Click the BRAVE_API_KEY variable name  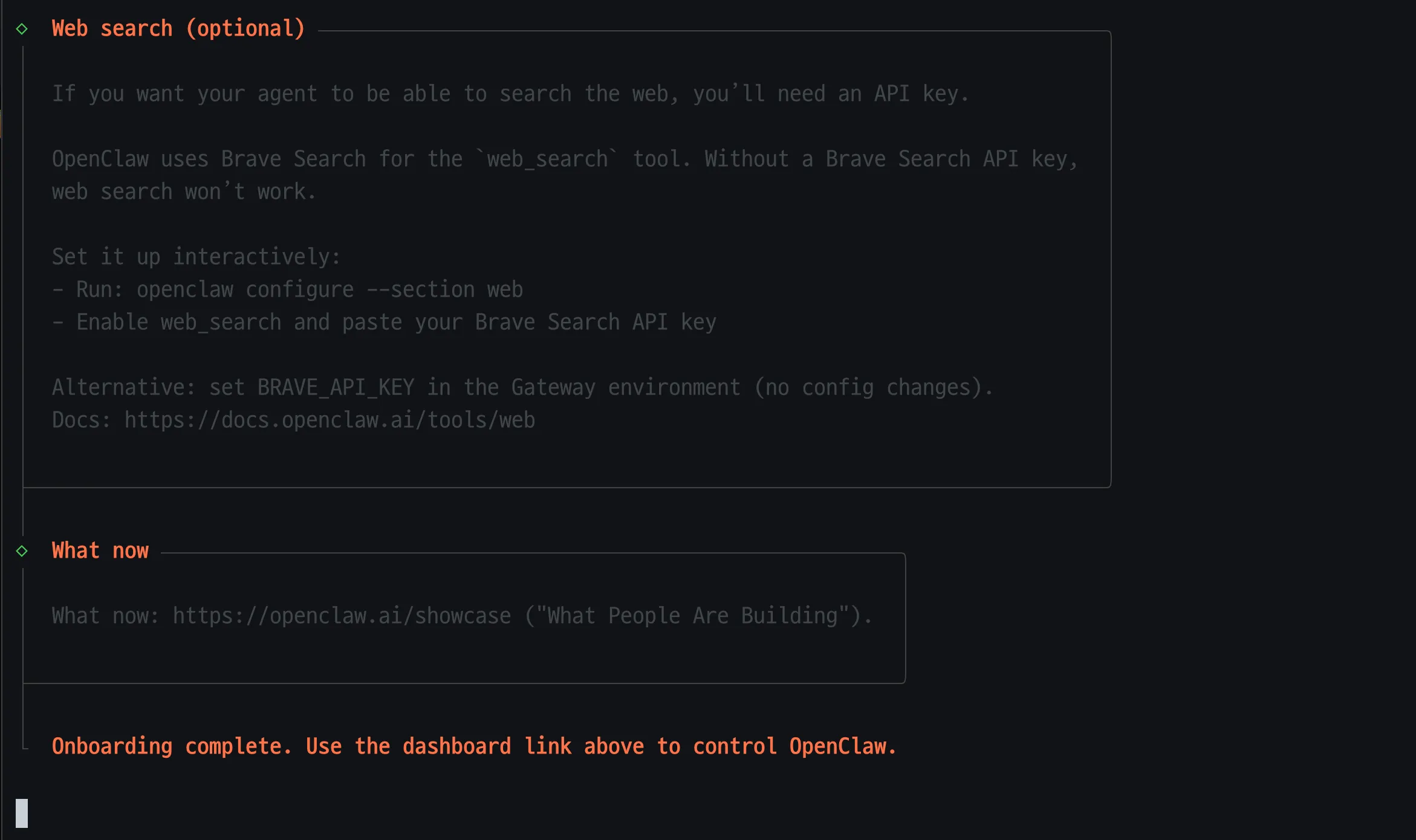336,387
